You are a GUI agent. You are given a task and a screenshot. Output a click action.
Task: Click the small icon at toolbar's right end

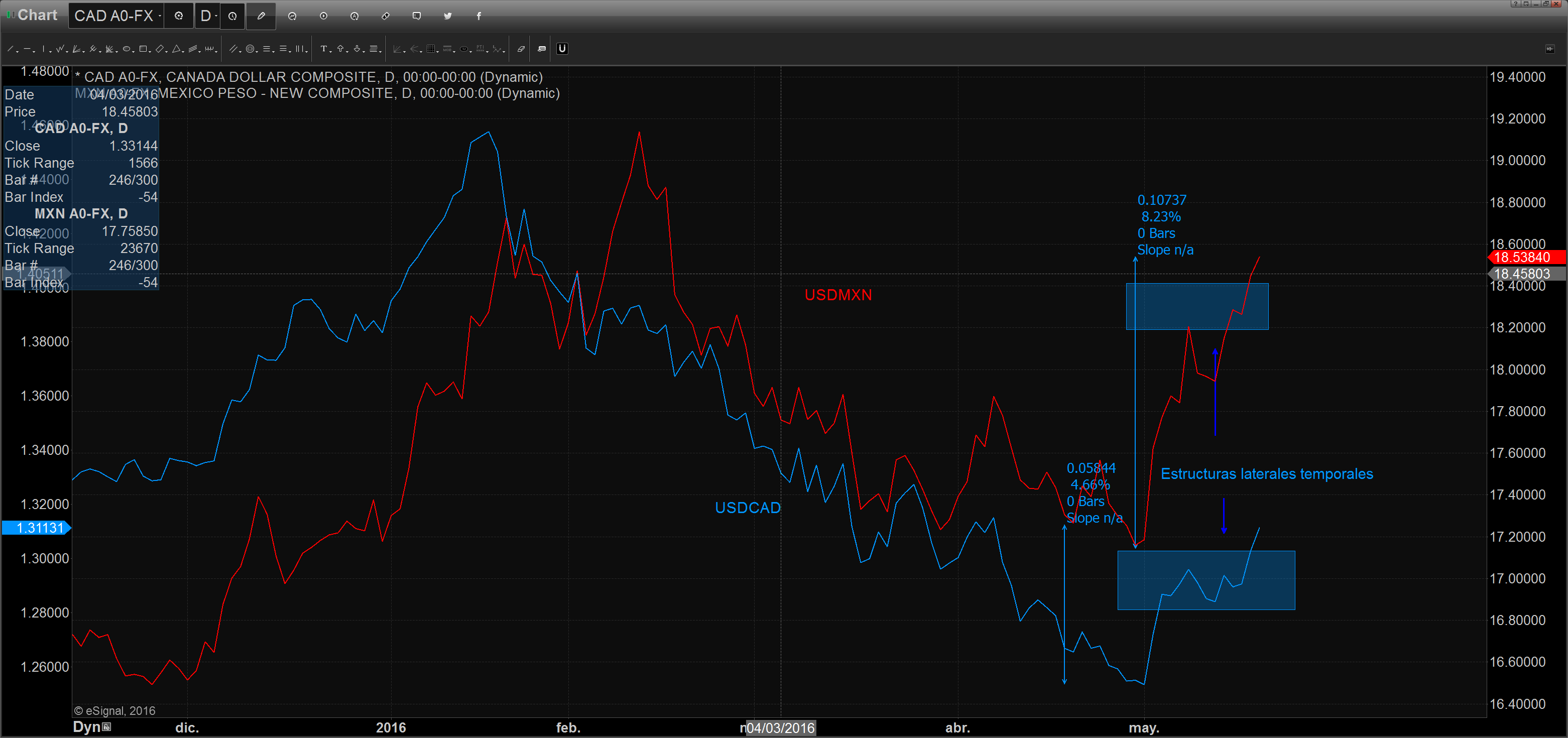pos(1550,49)
